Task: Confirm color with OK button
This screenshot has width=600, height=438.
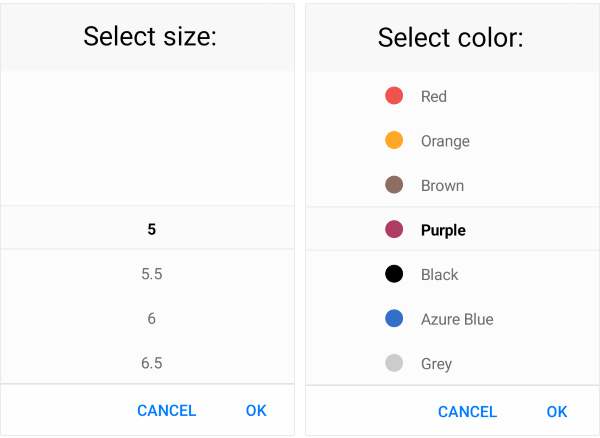Action: (557, 411)
